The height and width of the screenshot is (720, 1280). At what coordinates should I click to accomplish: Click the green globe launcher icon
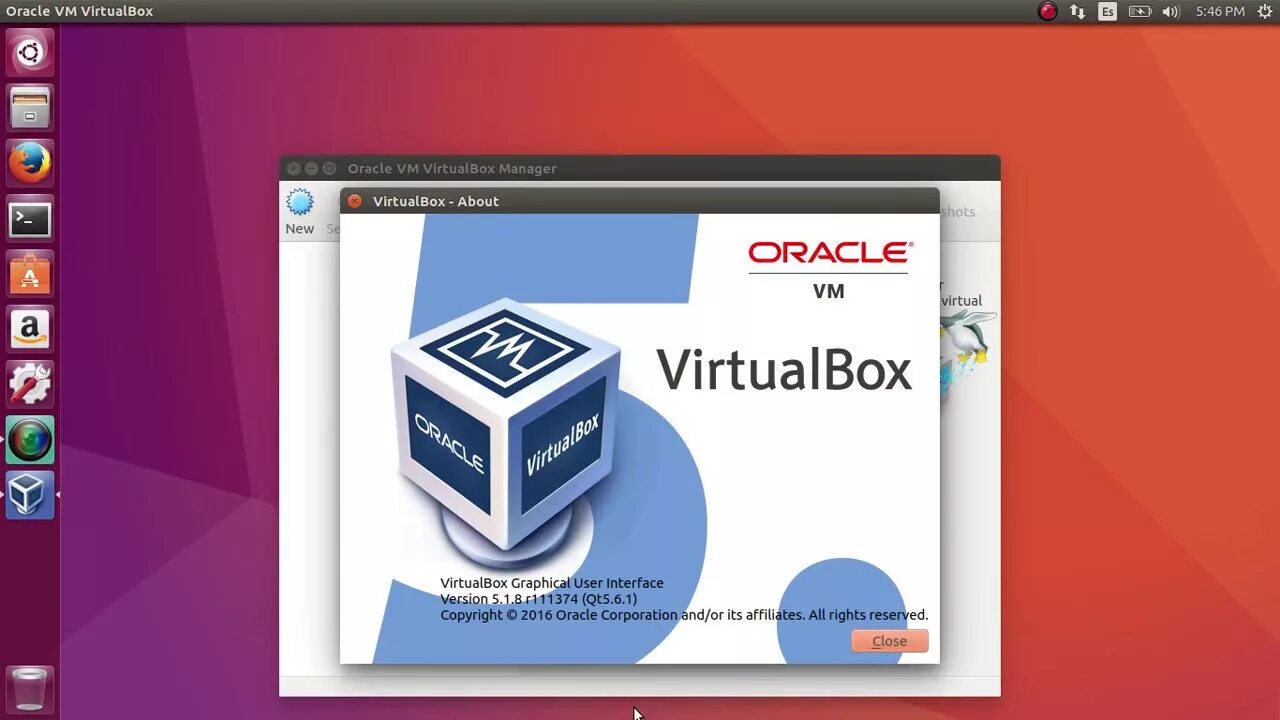pyautogui.click(x=30, y=440)
